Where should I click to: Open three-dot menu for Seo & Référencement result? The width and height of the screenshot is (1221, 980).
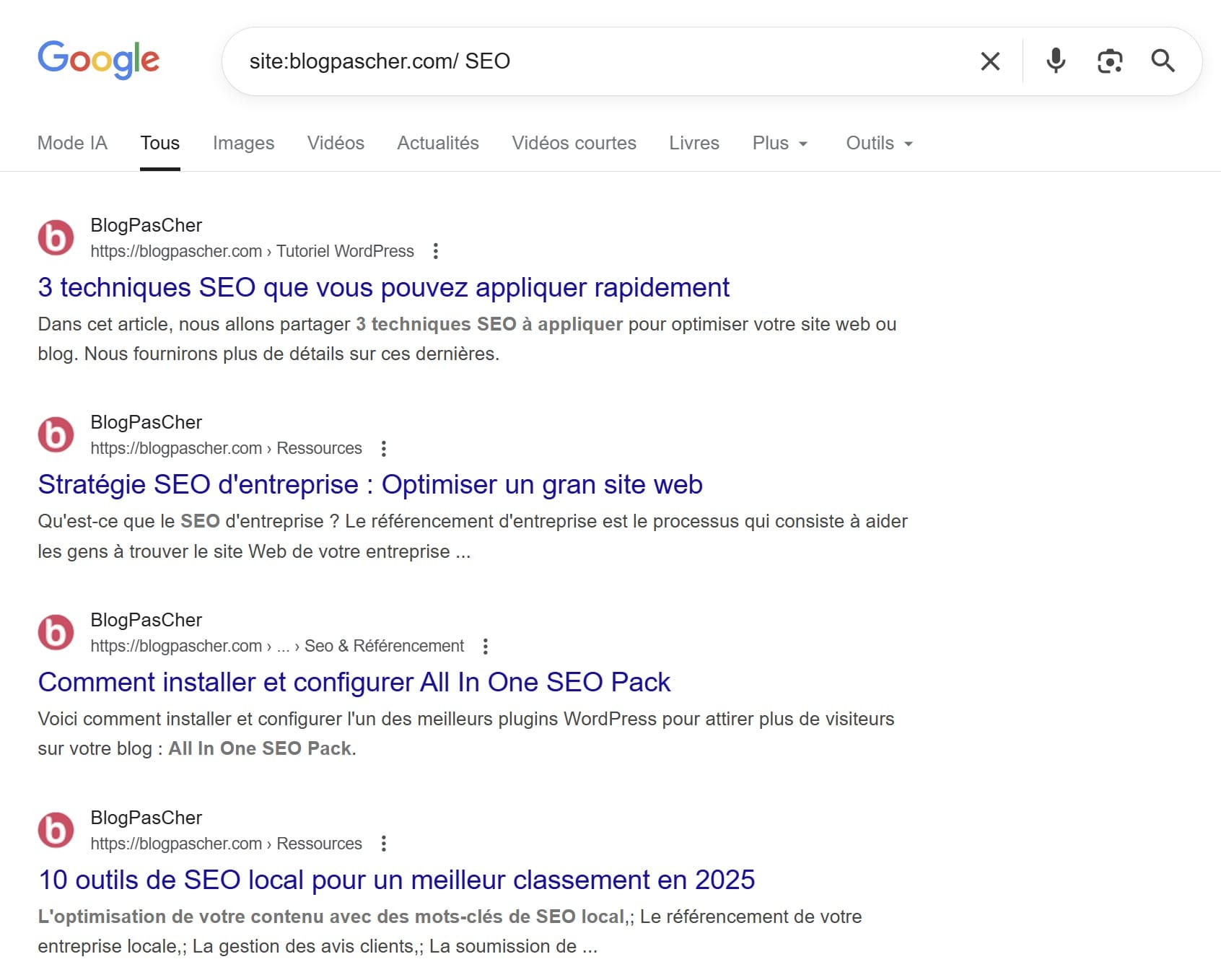coord(485,646)
